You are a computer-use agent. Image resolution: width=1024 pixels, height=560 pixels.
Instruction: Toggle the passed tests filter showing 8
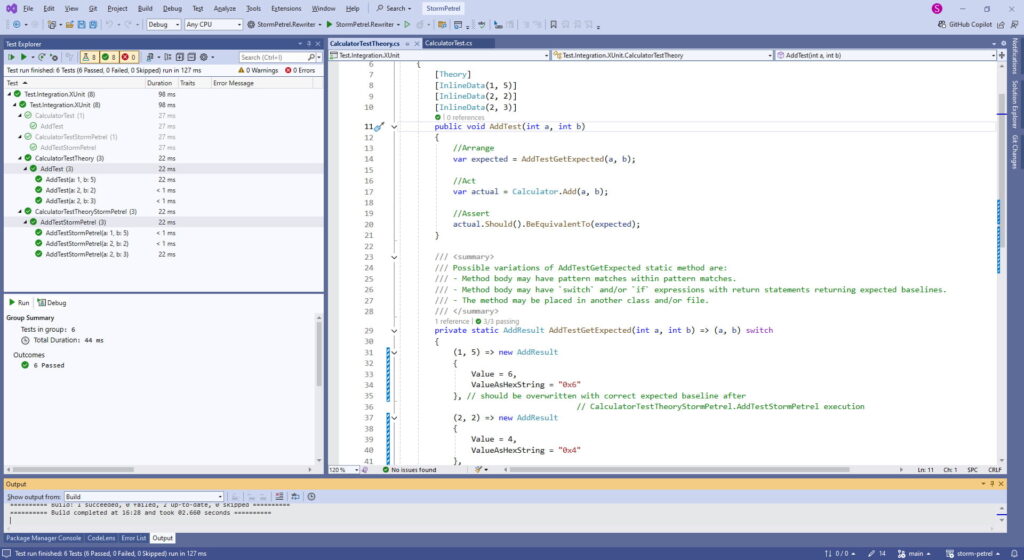click(x=109, y=57)
